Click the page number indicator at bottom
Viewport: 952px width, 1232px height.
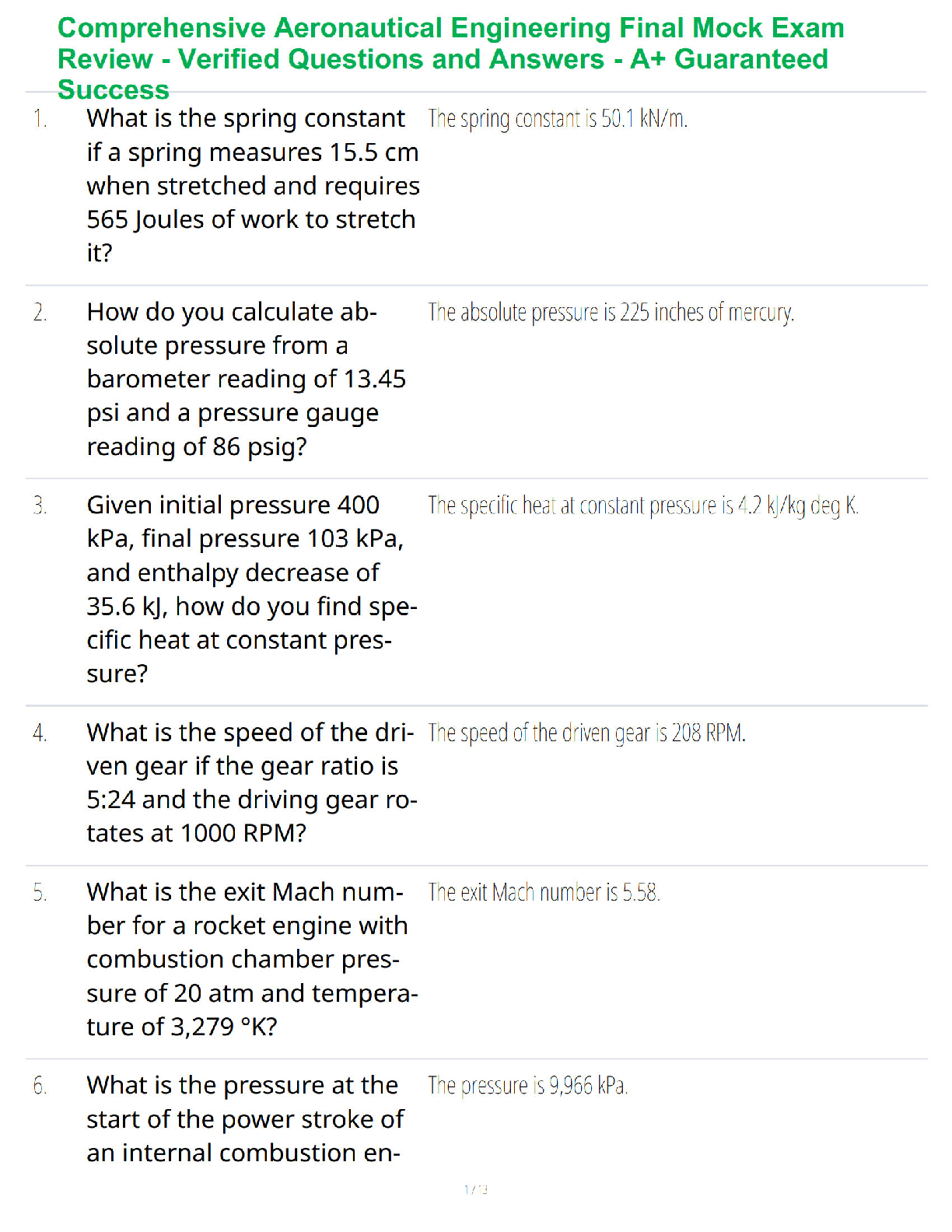click(476, 1189)
